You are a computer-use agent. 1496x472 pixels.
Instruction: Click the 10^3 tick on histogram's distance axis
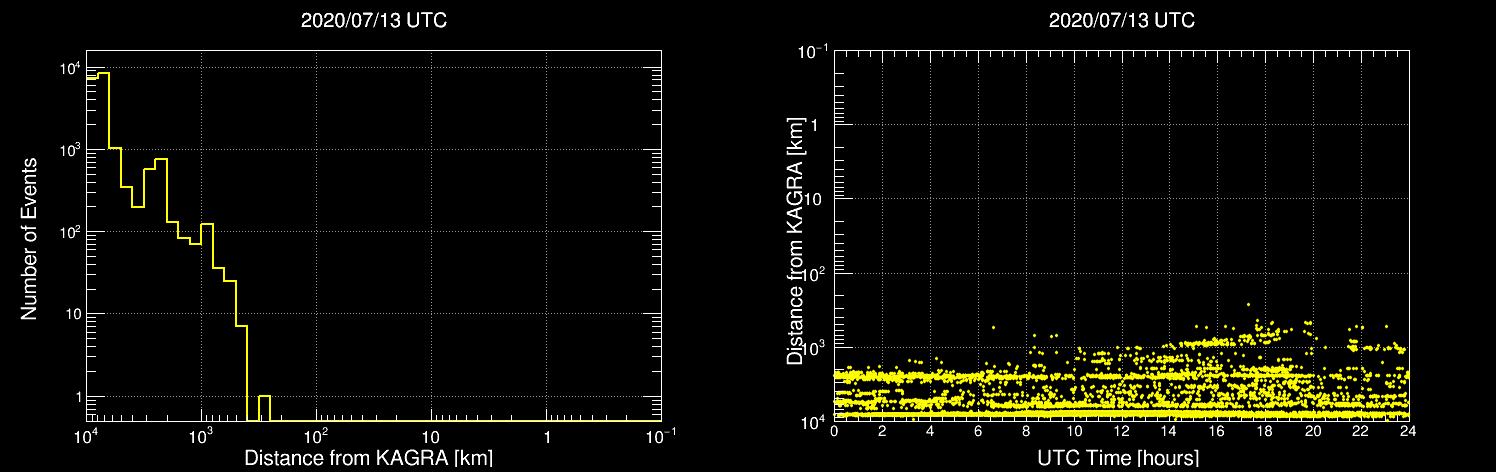coord(201,437)
